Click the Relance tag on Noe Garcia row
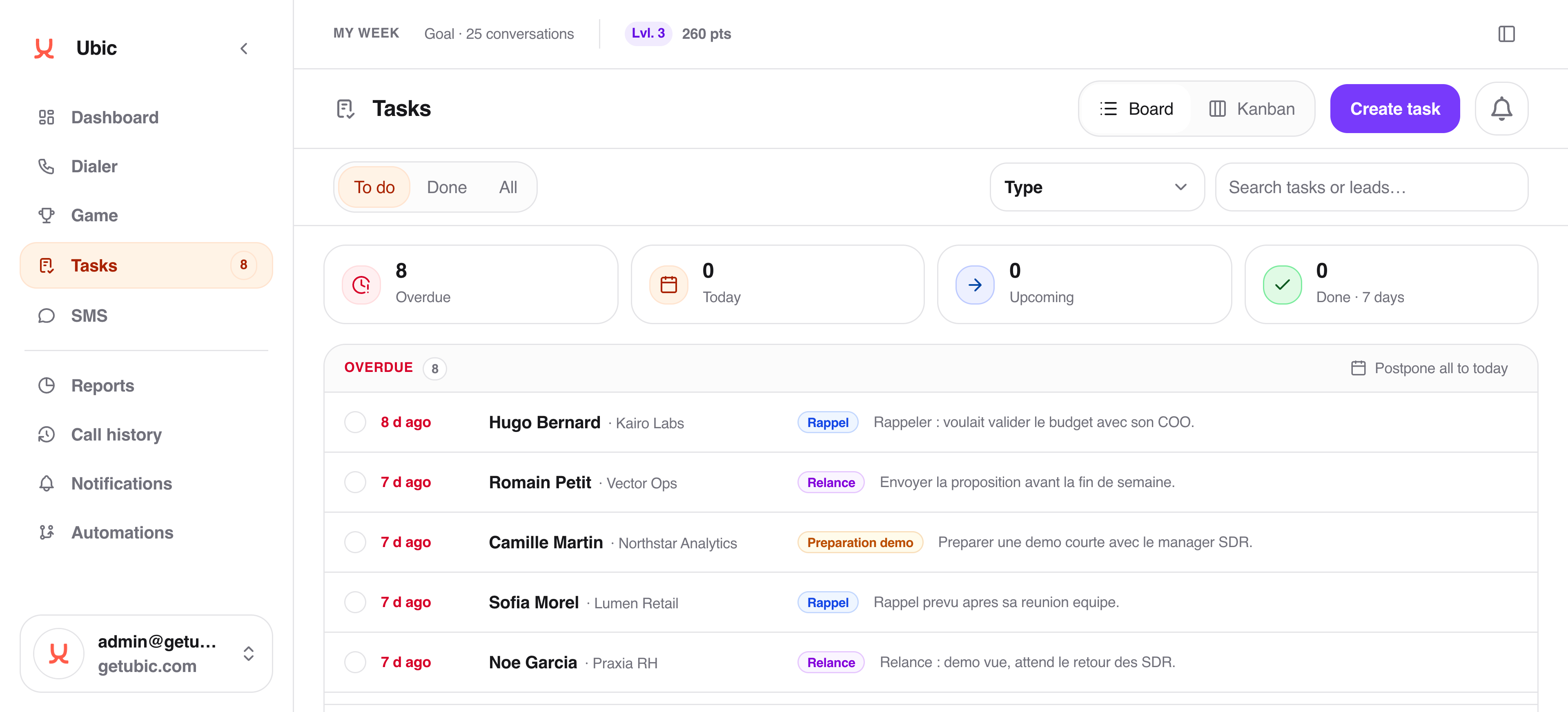This screenshot has width=1568, height=712. pyautogui.click(x=831, y=662)
